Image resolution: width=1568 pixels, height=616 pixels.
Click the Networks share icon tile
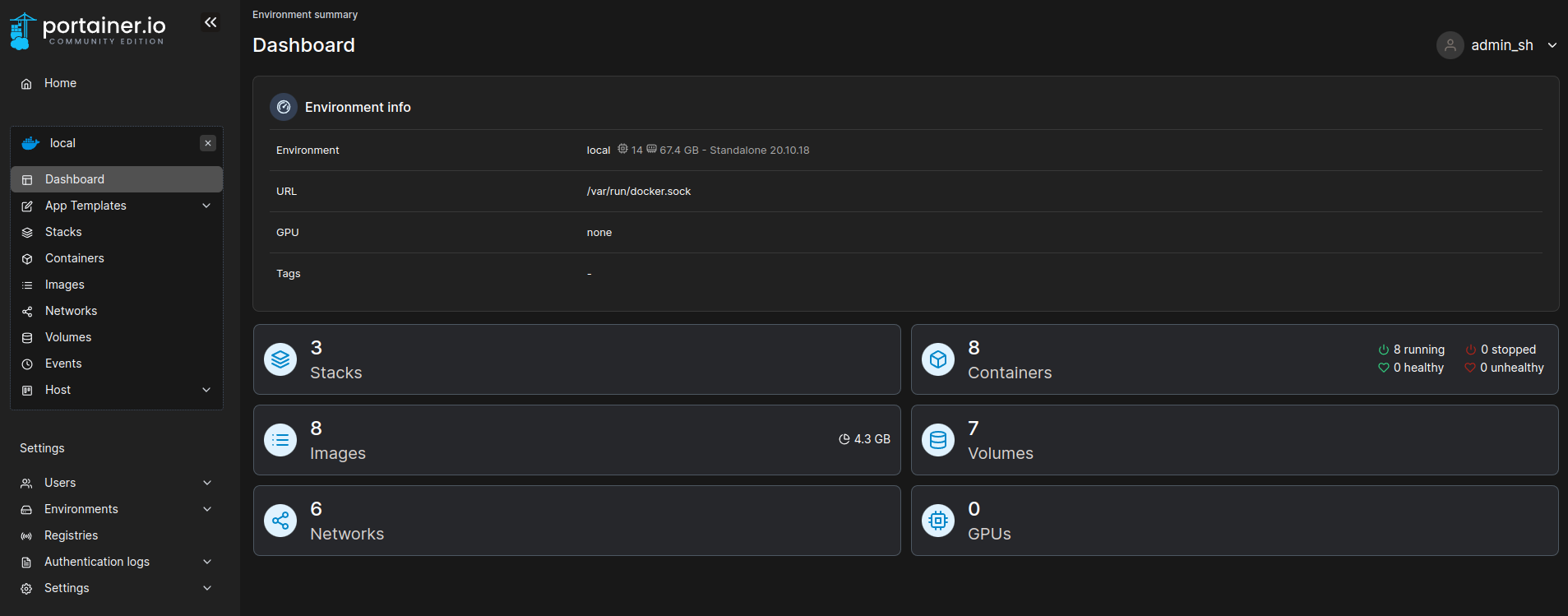(280, 521)
